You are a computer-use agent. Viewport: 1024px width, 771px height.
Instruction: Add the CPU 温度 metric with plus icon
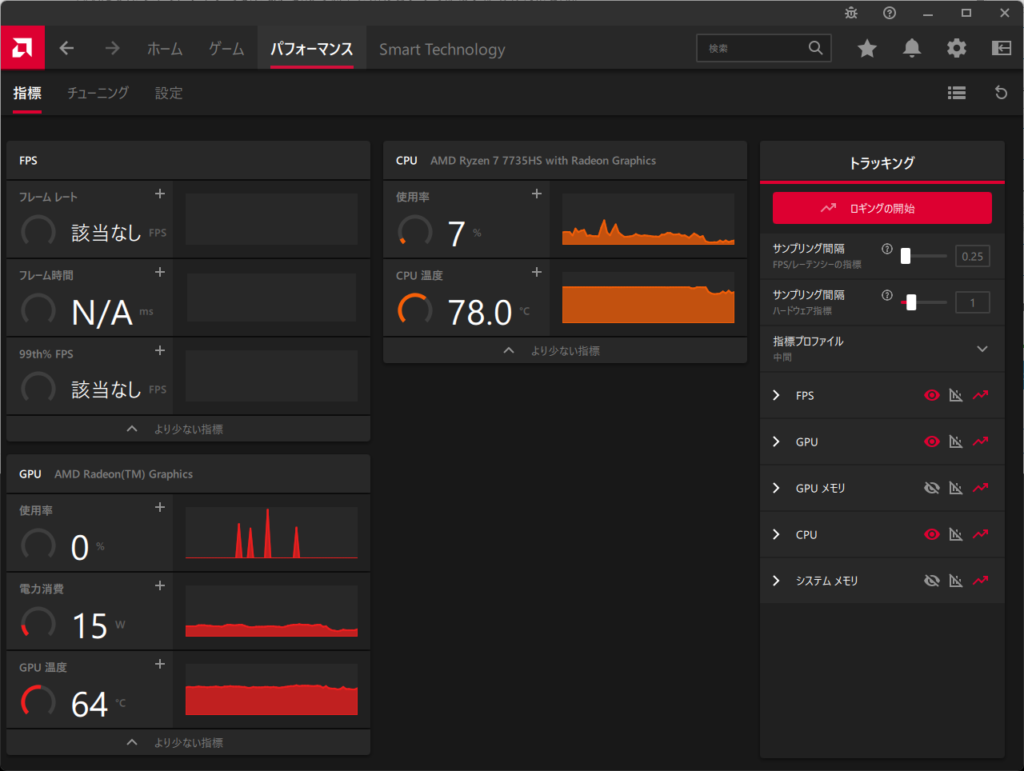click(x=536, y=272)
